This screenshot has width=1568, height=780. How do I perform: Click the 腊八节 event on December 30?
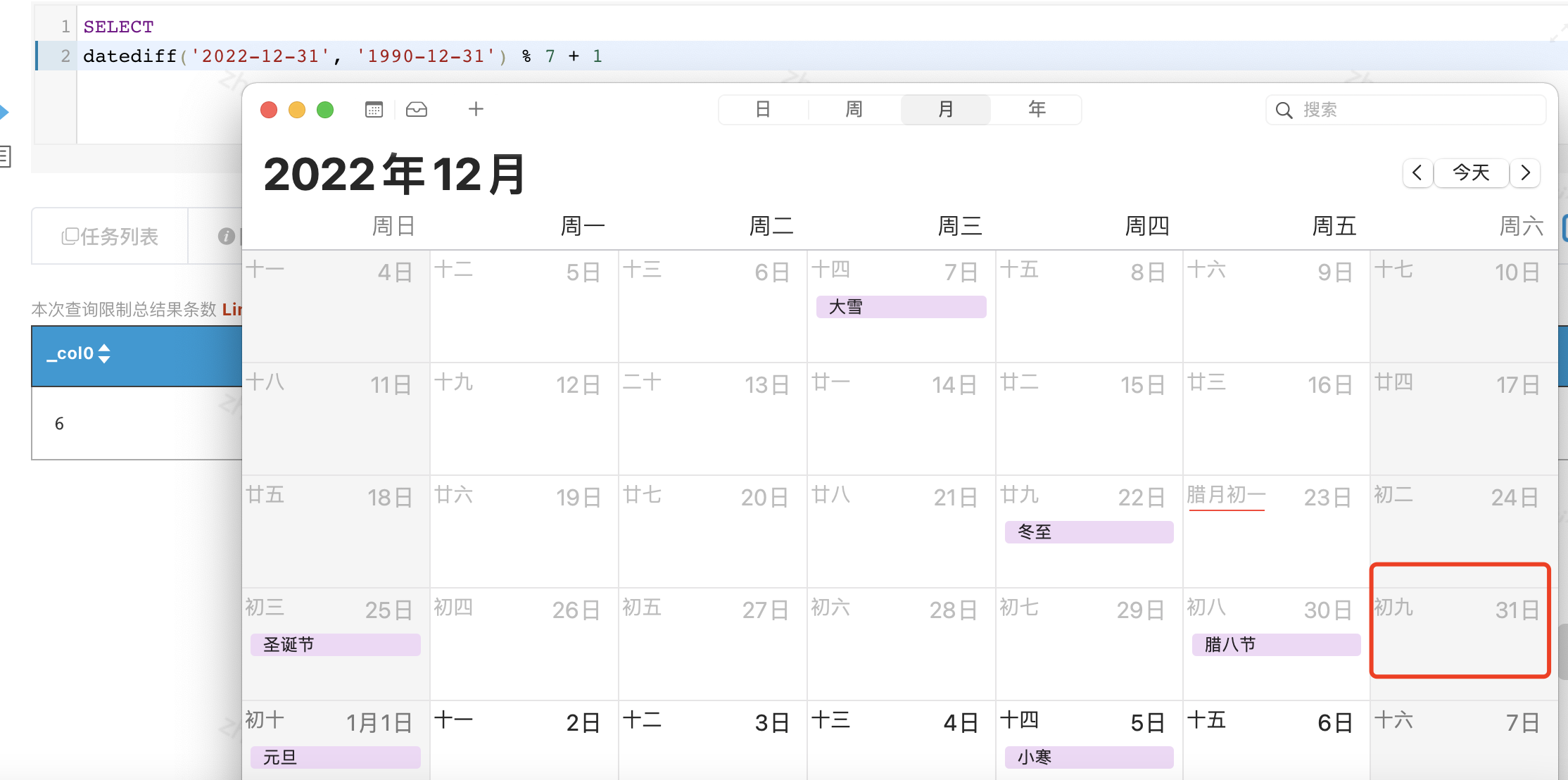point(1275,645)
